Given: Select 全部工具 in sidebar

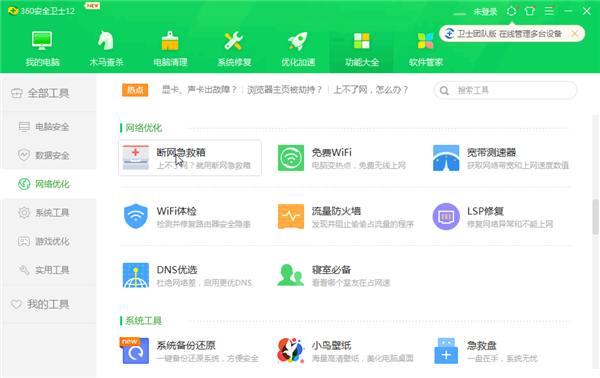Looking at the screenshot, I should 48,93.
